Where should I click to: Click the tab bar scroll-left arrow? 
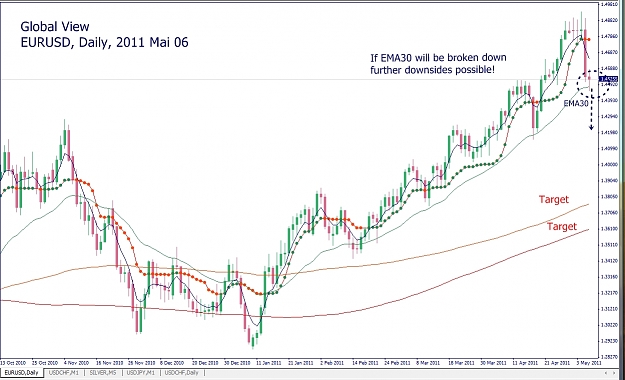tap(605, 373)
